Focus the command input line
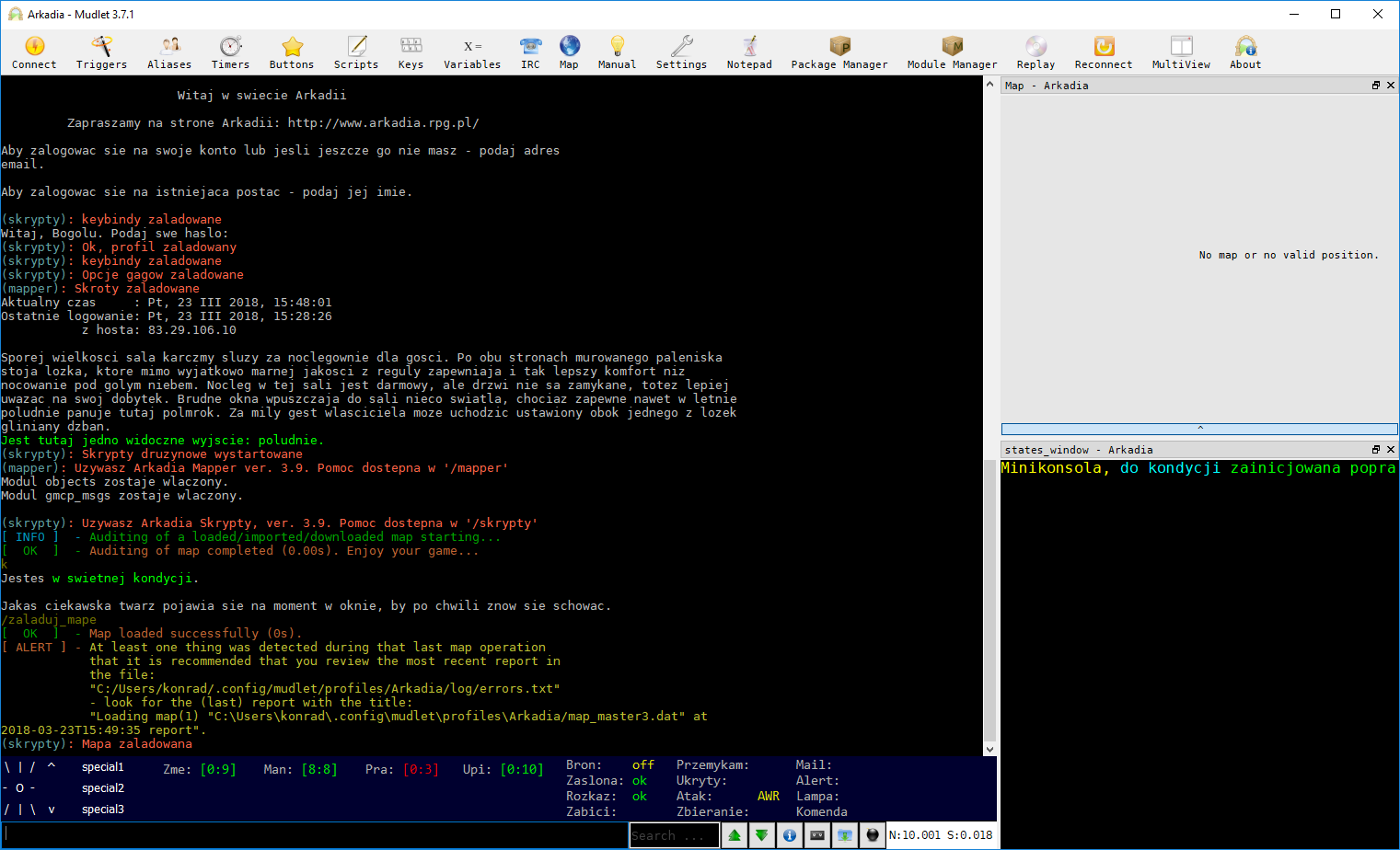 (x=315, y=834)
